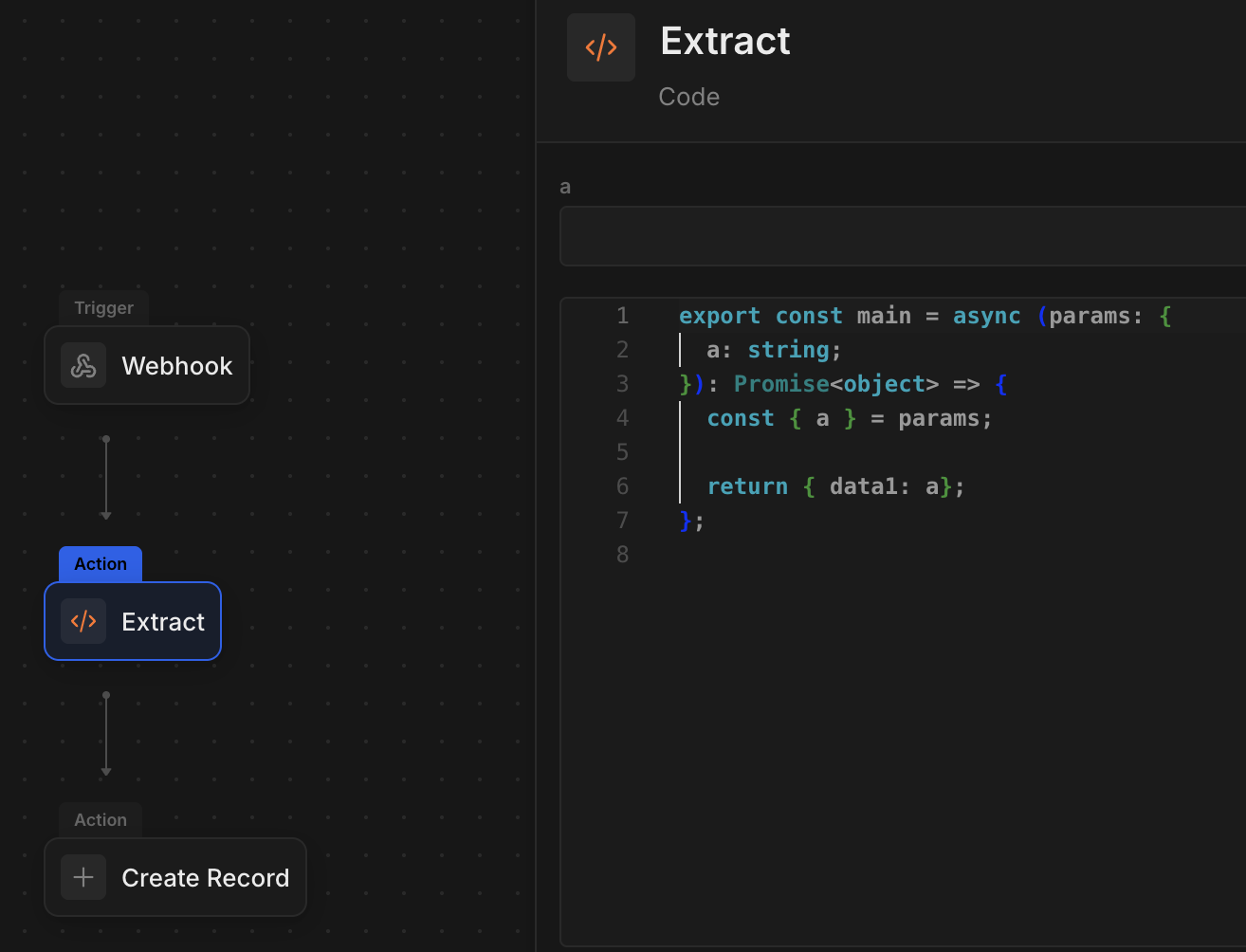Screen dimensions: 1246x952
Task: Click code line 4 'const { a } = params;'
Action: click(x=850, y=418)
